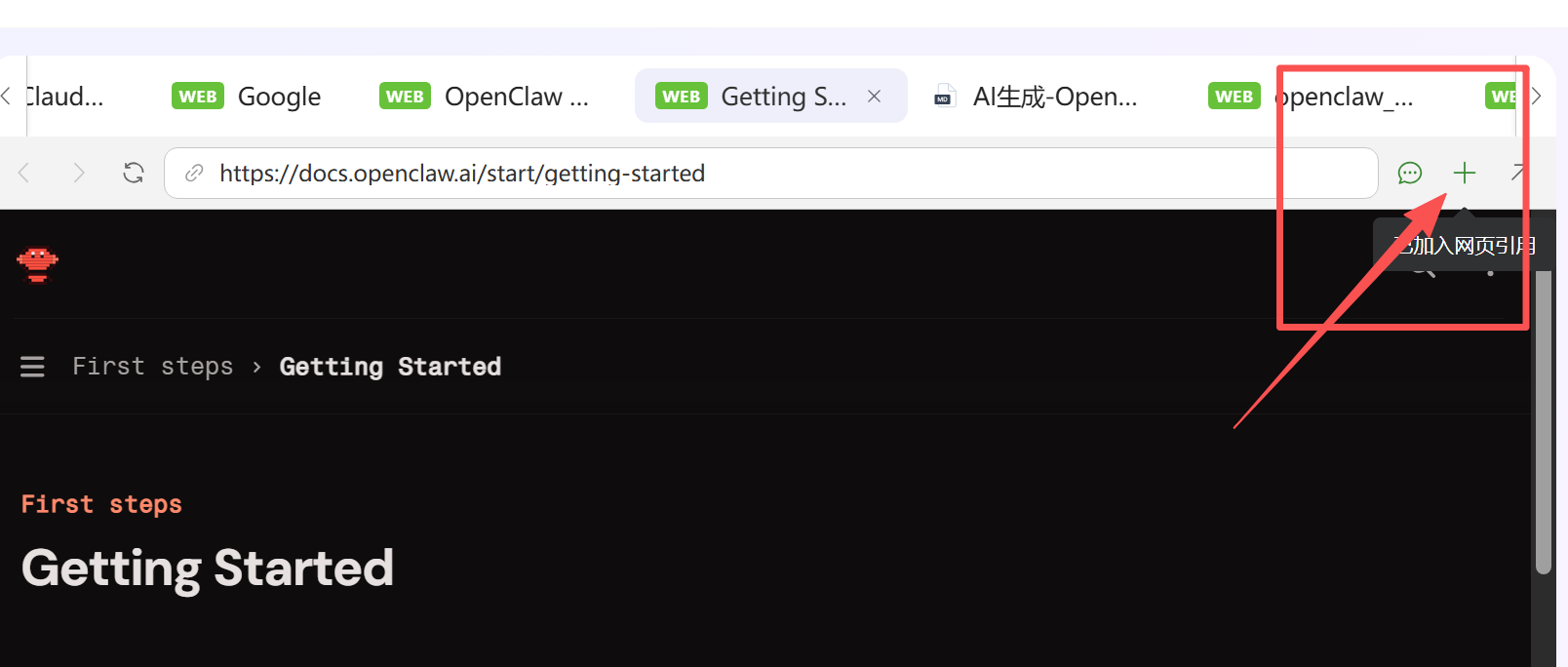Screen dimensions: 1568x667
Task: Open the hamburger sidebar menu
Action: click(32, 367)
